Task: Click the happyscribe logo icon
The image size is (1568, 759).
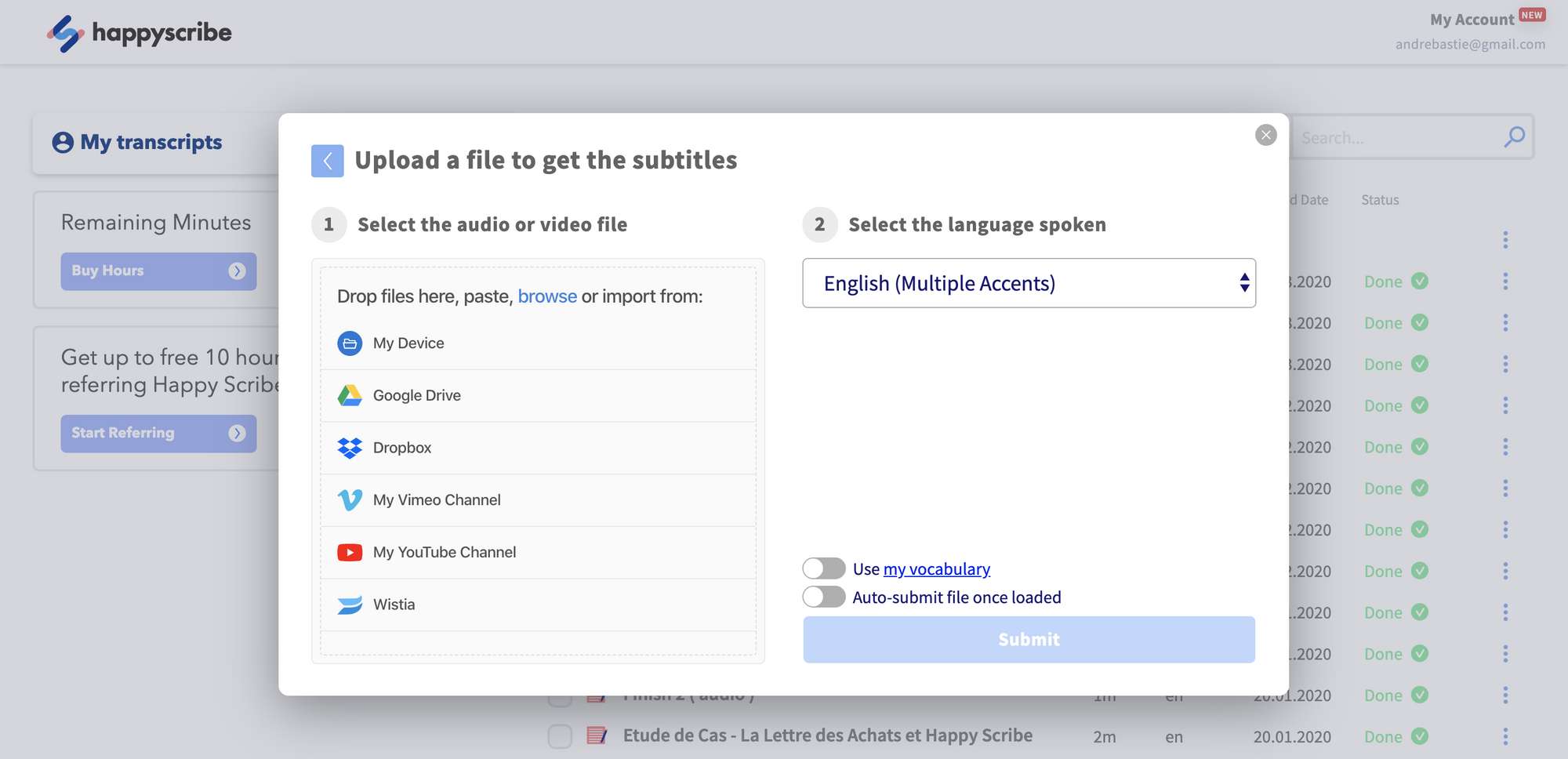Action: coord(65,34)
